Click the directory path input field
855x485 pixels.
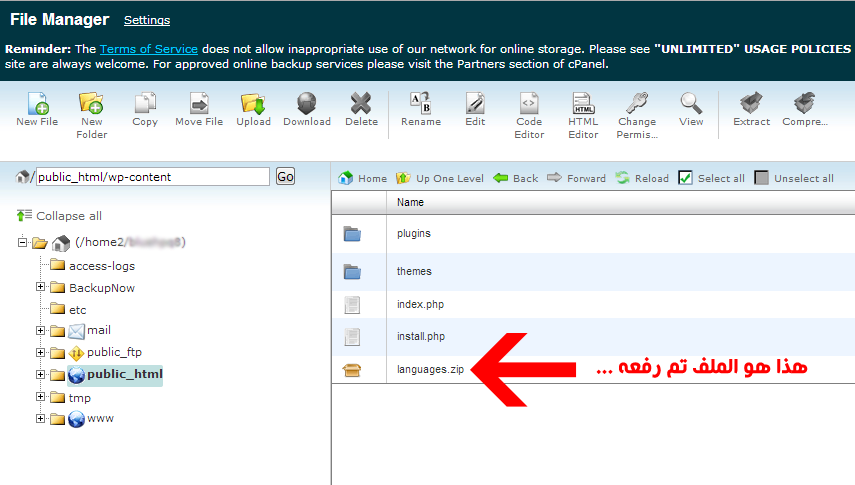[x=152, y=177]
